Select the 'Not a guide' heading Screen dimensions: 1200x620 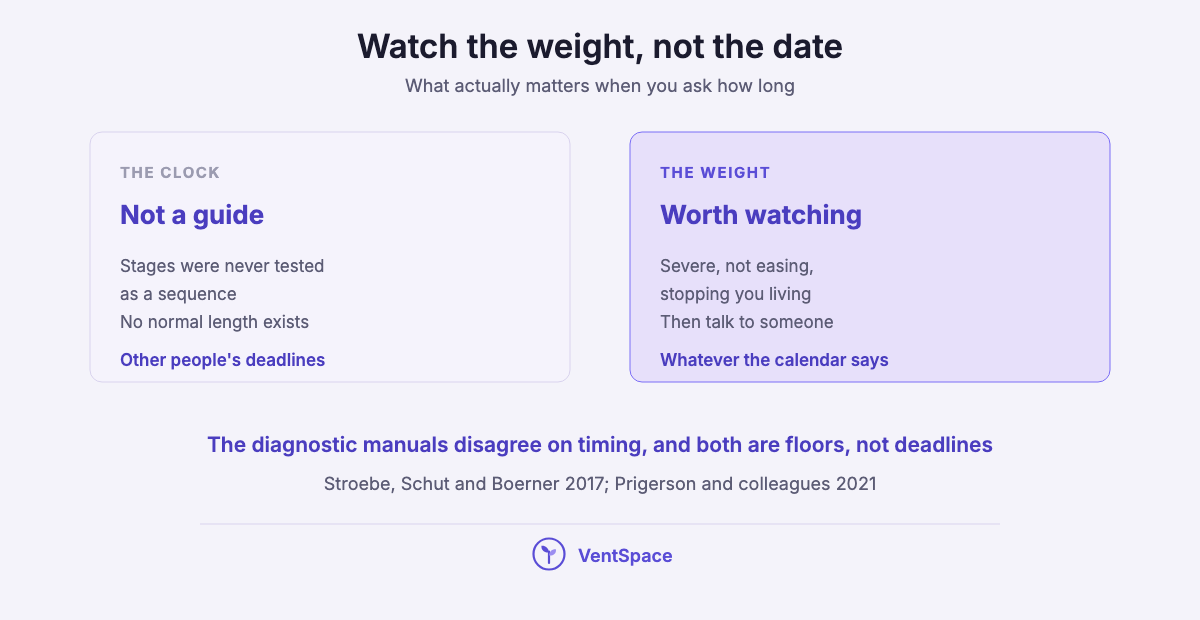pyautogui.click(x=192, y=215)
